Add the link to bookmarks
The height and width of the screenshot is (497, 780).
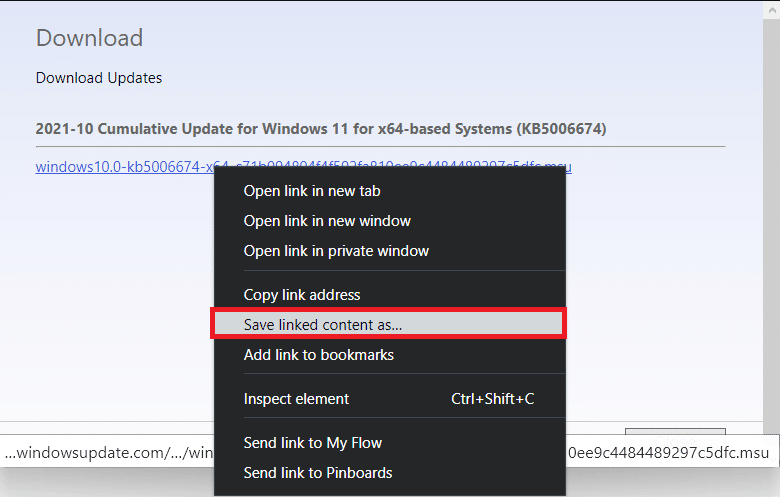[318, 355]
